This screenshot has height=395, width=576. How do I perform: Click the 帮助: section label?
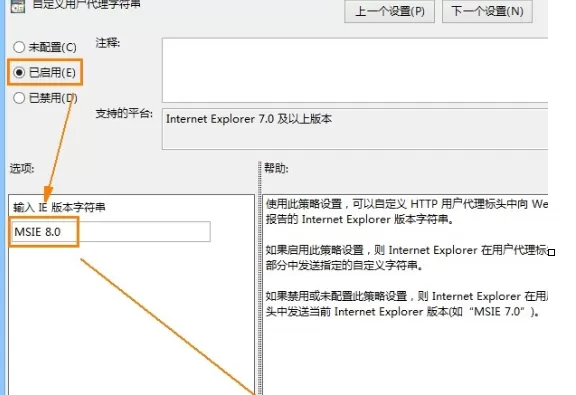click(276, 168)
